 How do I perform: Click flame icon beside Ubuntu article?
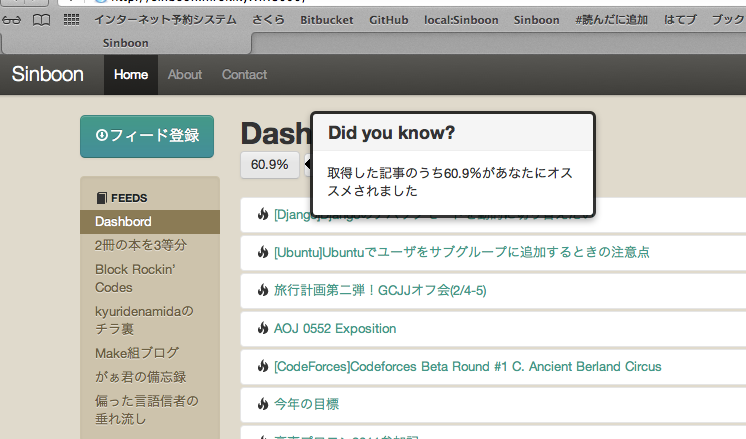(x=263, y=252)
